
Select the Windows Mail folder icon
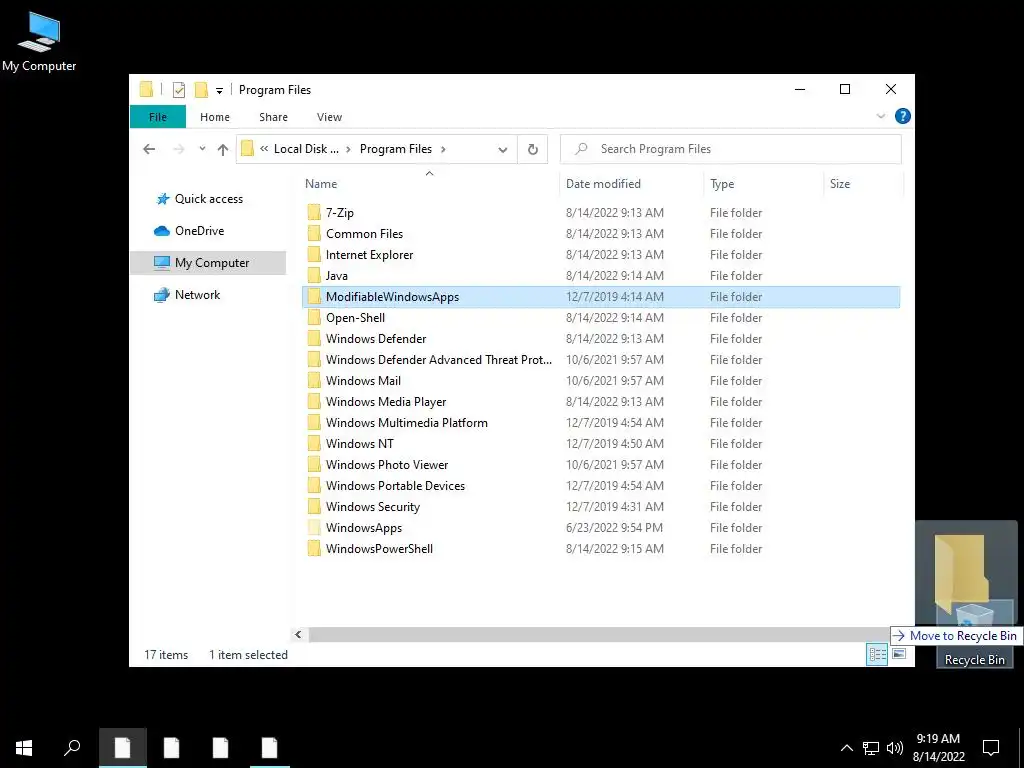coord(314,381)
